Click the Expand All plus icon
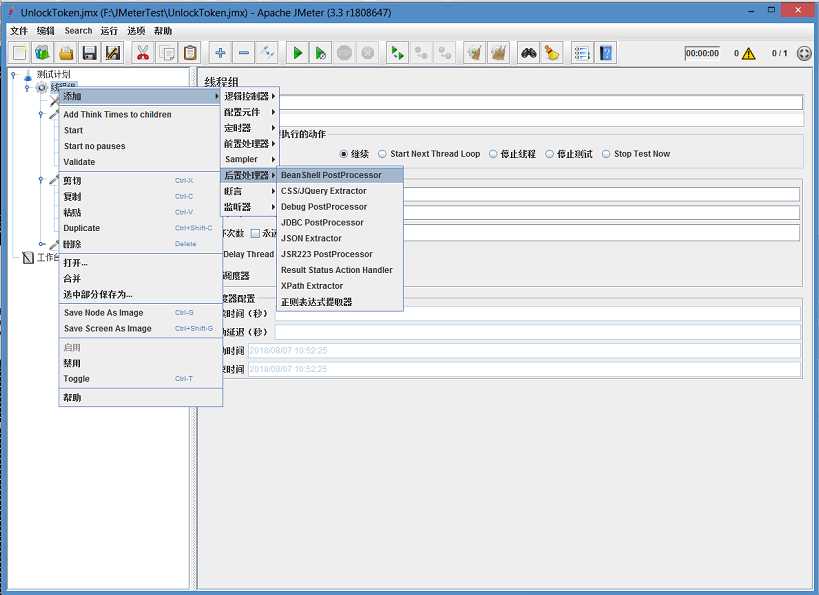Image resolution: width=819 pixels, height=595 pixels. pos(220,53)
